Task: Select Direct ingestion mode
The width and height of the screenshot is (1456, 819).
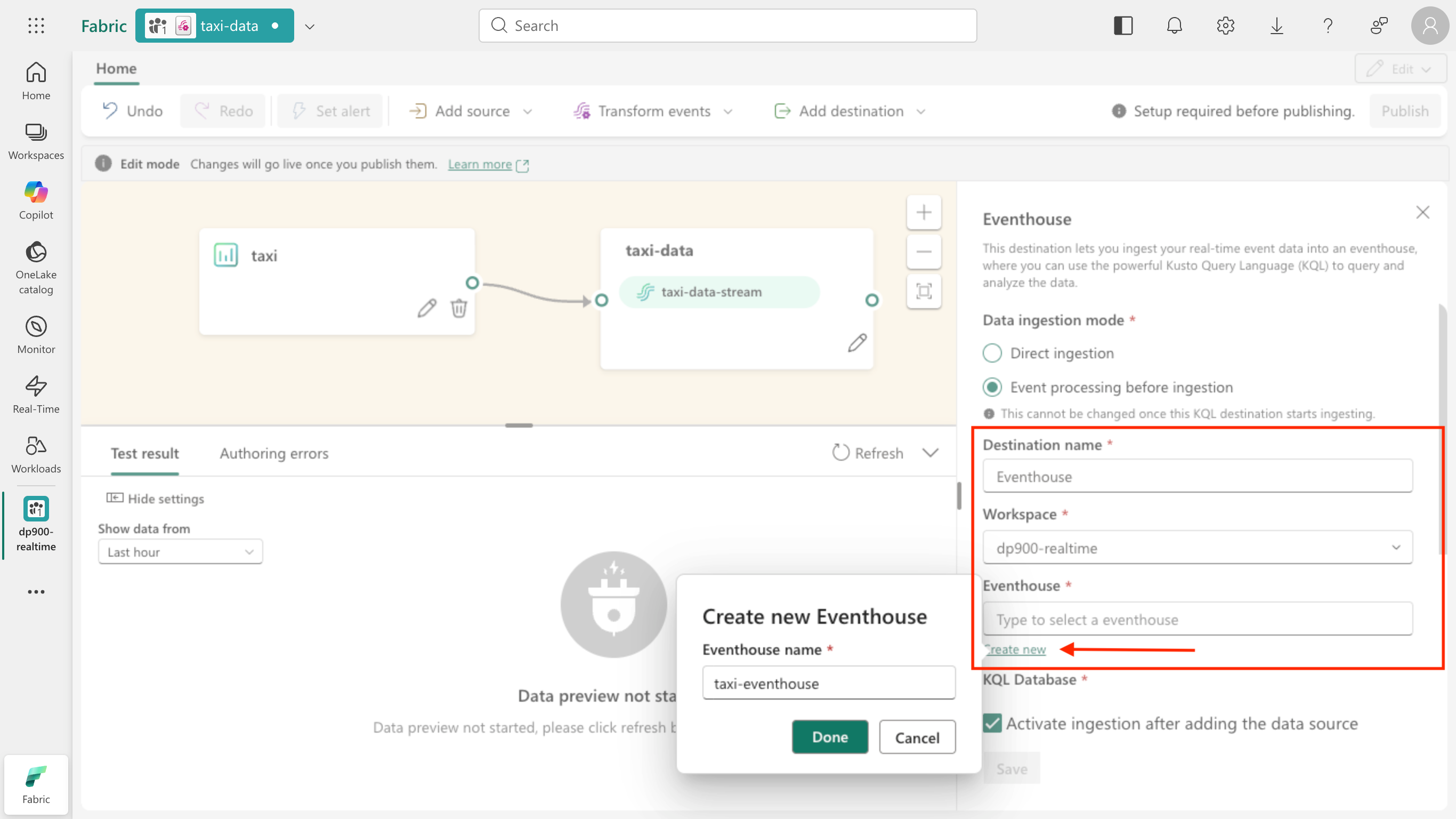Action: pyautogui.click(x=992, y=353)
